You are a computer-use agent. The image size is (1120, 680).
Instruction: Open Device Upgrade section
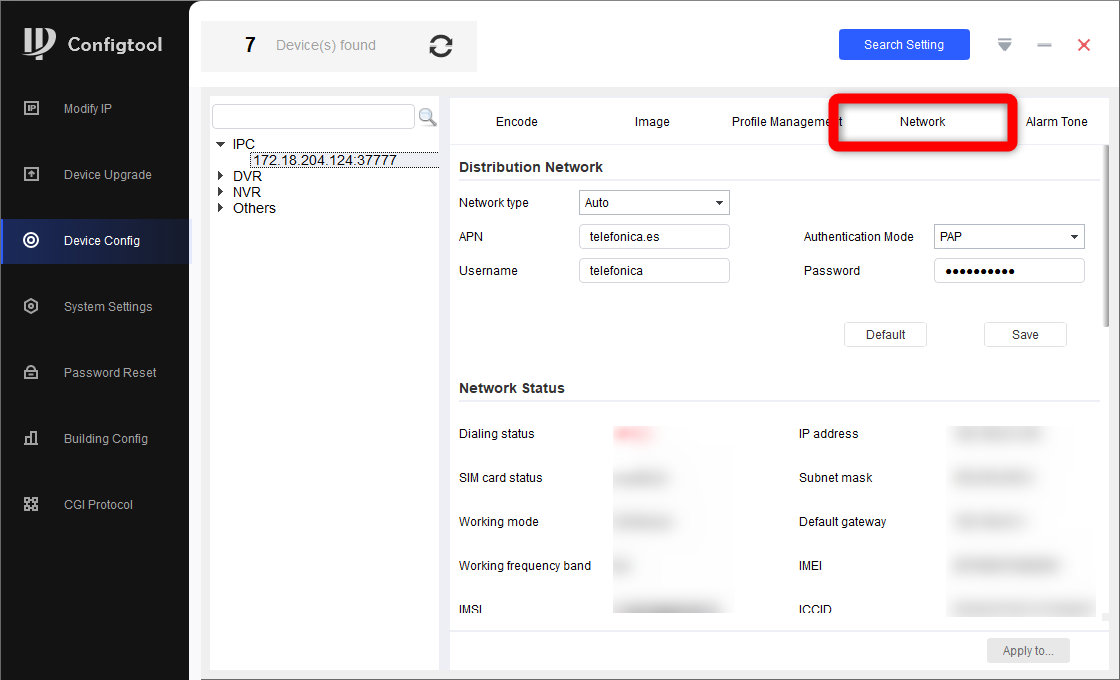tap(107, 174)
